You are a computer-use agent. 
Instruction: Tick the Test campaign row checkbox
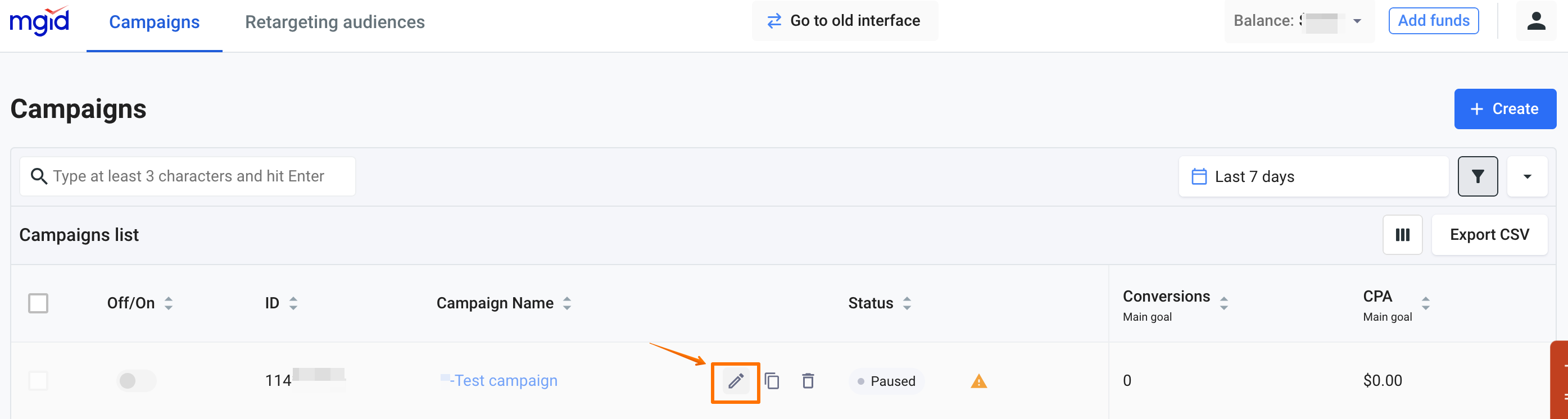click(x=38, y=381)
